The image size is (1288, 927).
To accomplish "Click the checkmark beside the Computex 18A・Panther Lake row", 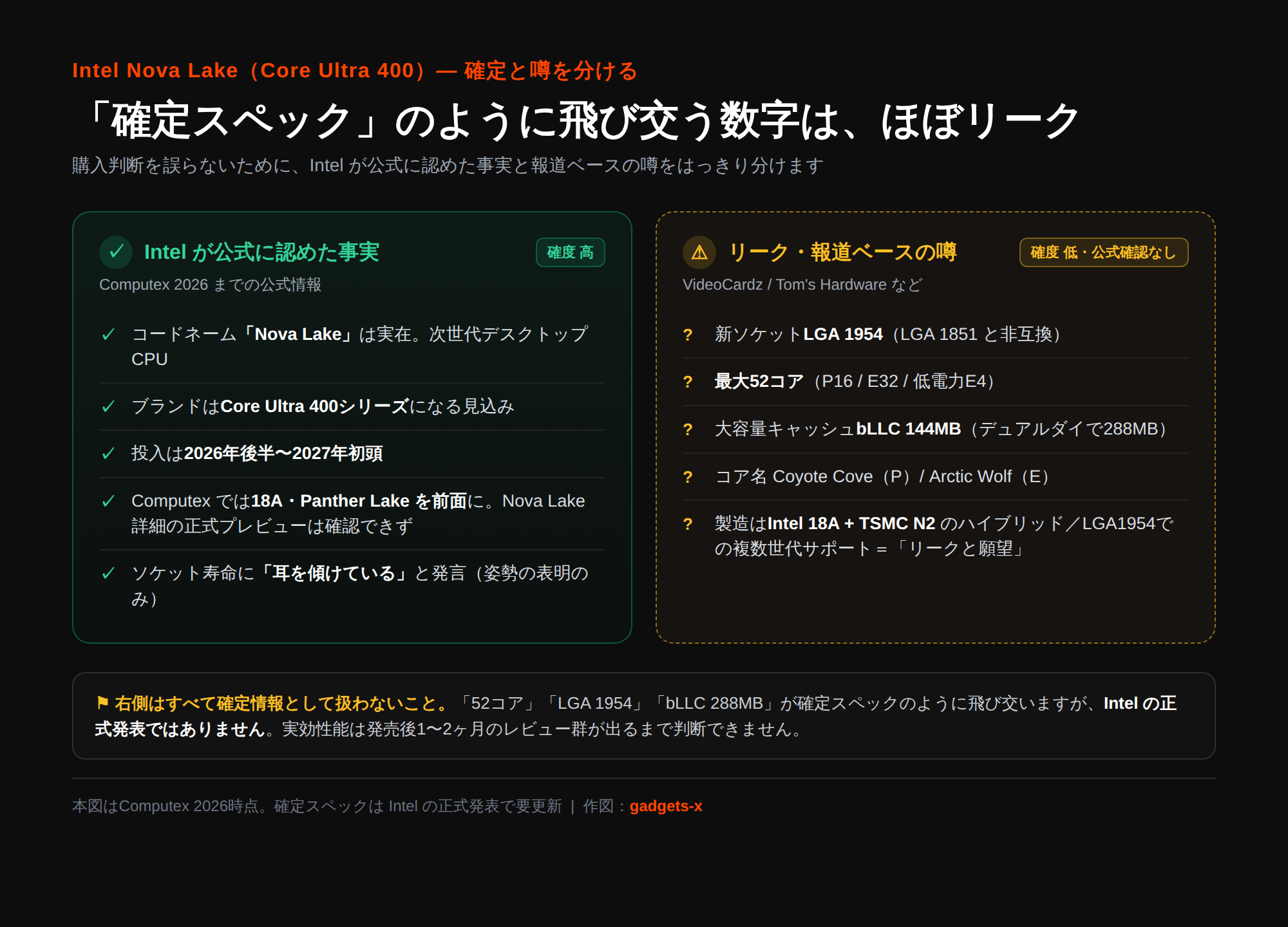I will coord(108,501).
